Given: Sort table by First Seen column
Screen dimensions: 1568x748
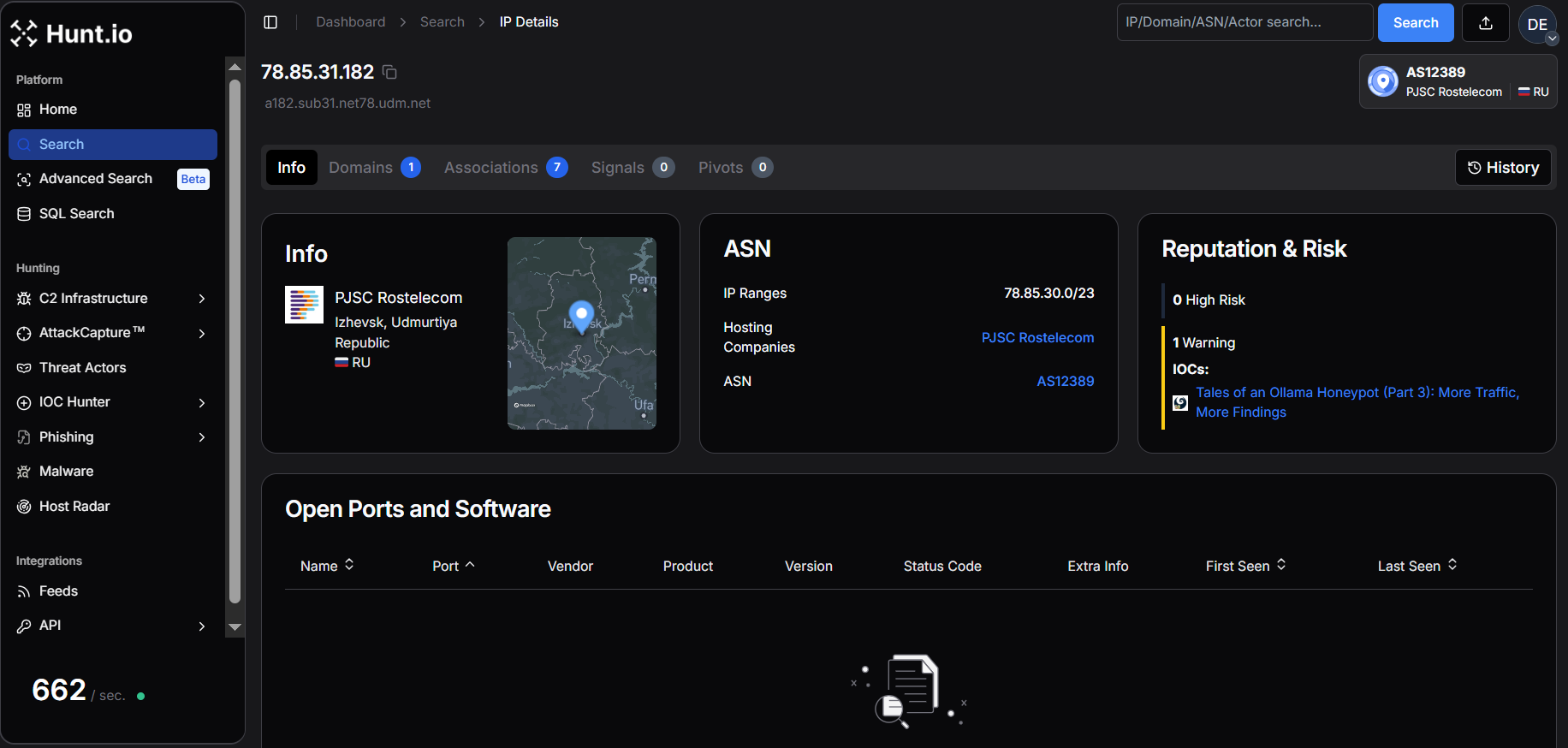Looking at the screenshot, I should pos(1246,566).
